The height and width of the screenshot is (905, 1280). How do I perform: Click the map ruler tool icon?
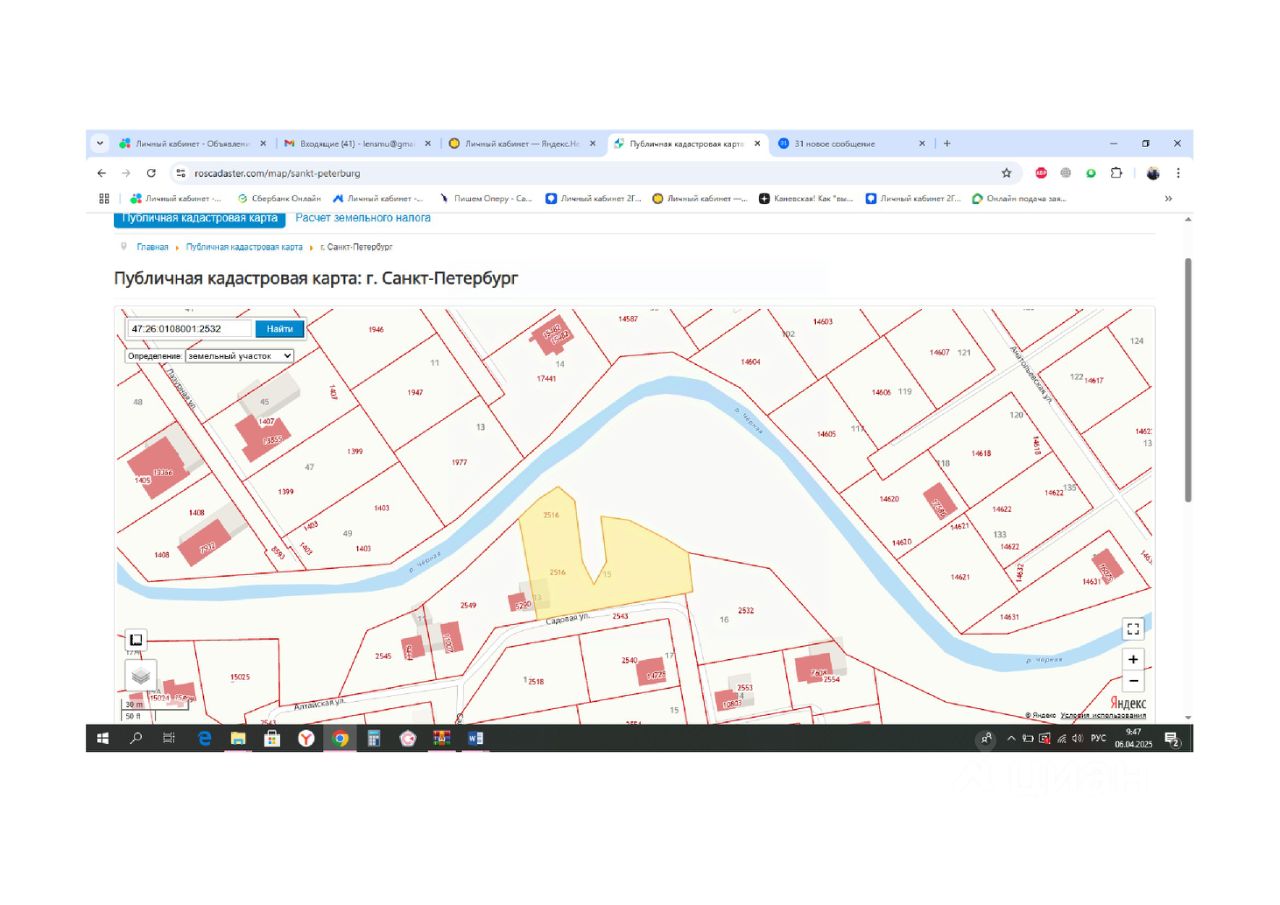click(x=136, y=640)
